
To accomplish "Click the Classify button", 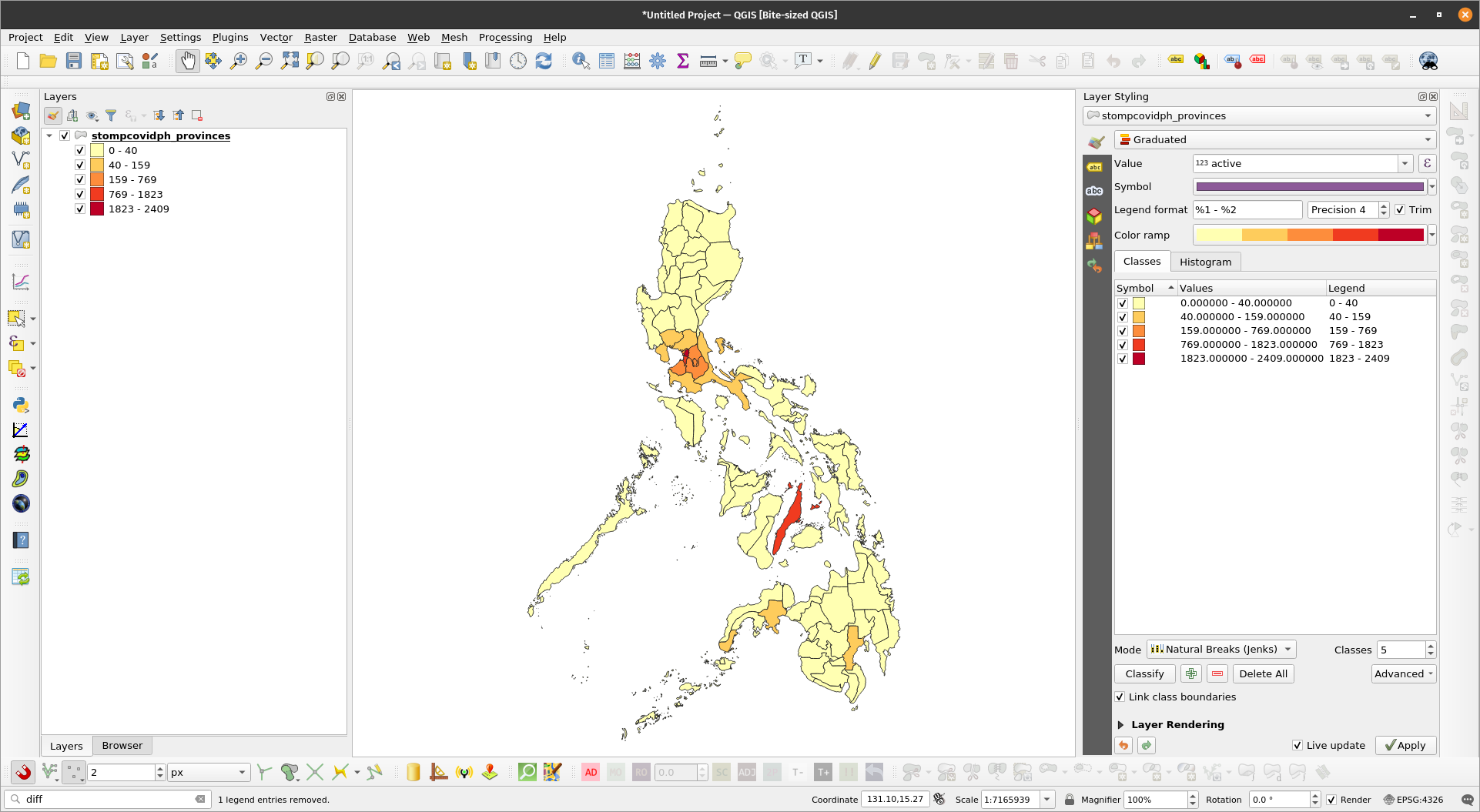I will [x=1144, y=673].
